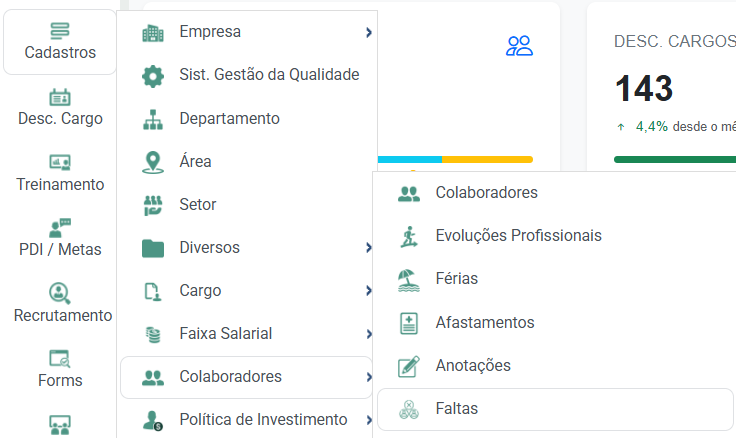Open PDI / Metas sidebar icon
The image size is (736, 438).
tap(60, 228)
